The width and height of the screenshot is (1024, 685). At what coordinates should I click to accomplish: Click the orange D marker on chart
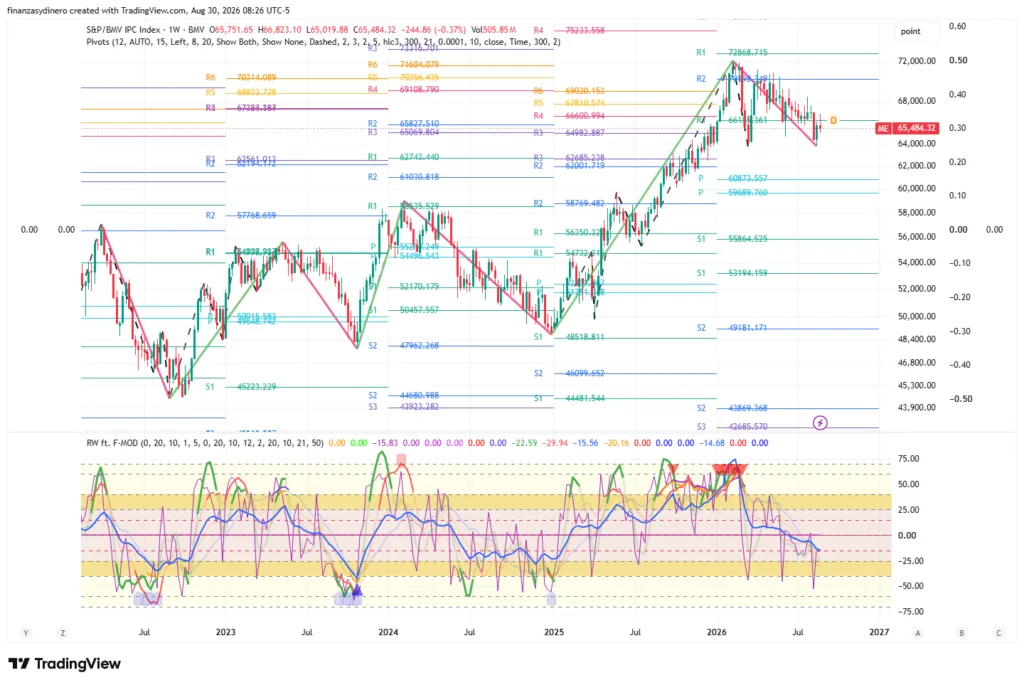[x=833, y=120]
